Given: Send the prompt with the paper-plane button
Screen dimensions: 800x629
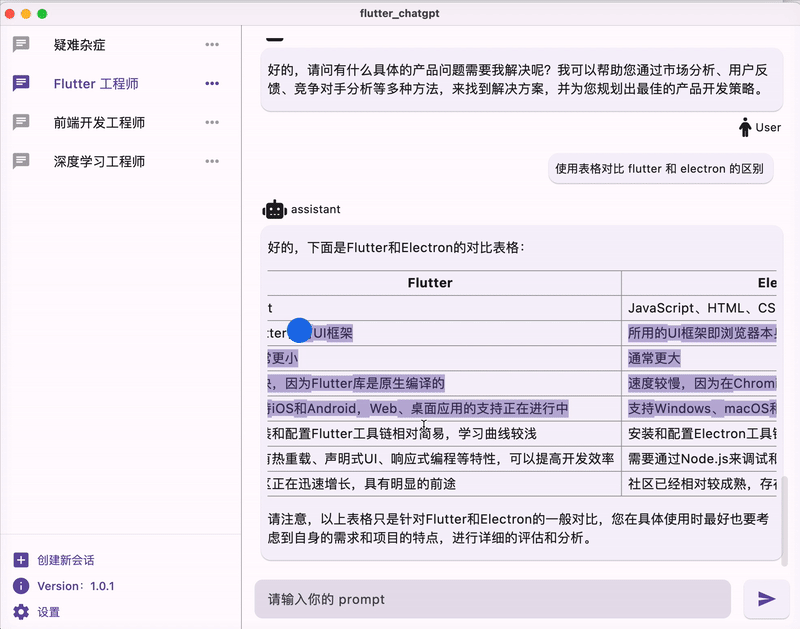Looking at the screenshot, I should 766,599.
